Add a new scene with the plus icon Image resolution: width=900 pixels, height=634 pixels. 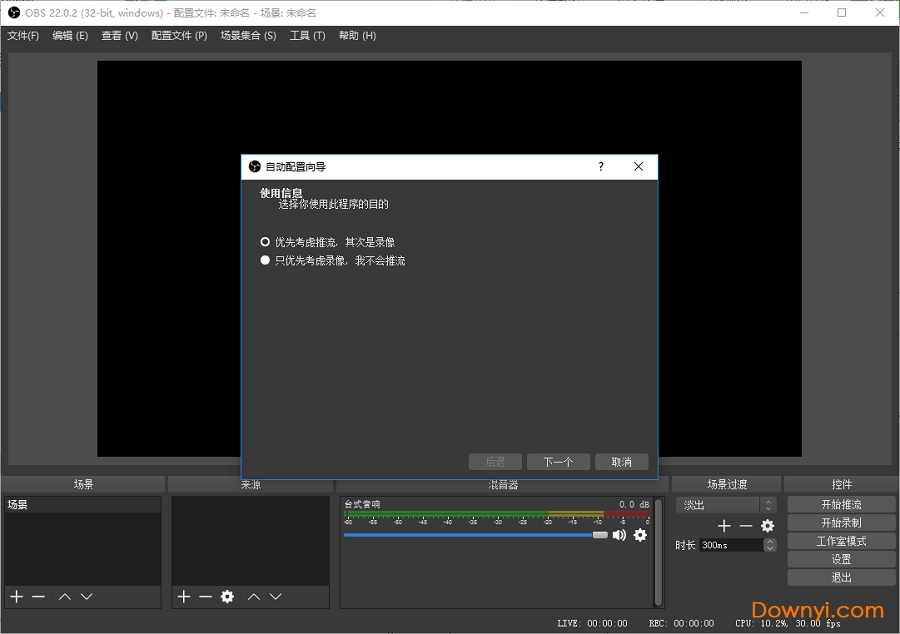pyautogui.click(x=15, y=597)
